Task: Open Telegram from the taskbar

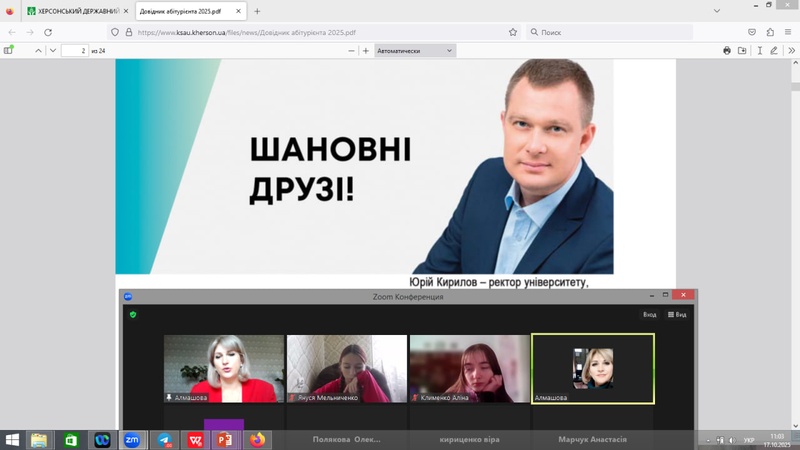Action: coord(163,439)
